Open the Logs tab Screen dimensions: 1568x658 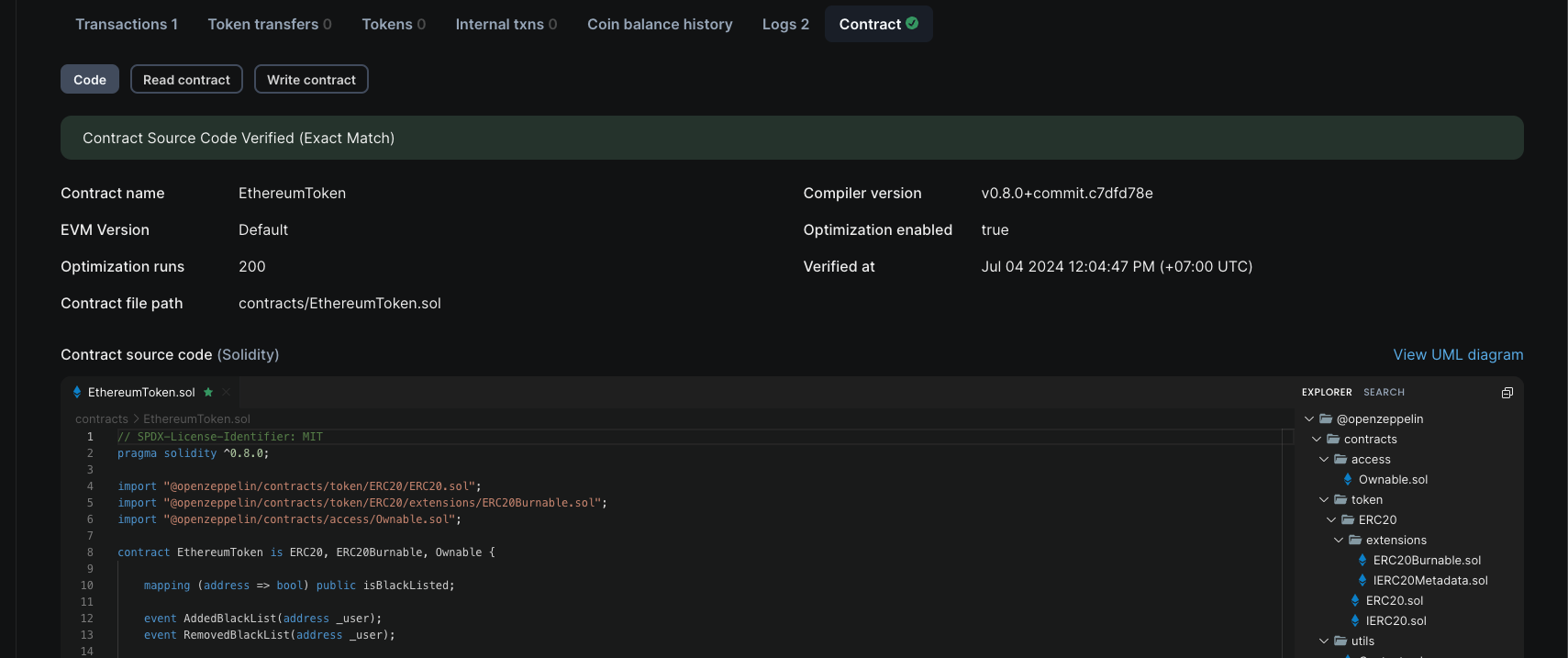point(785,24)
